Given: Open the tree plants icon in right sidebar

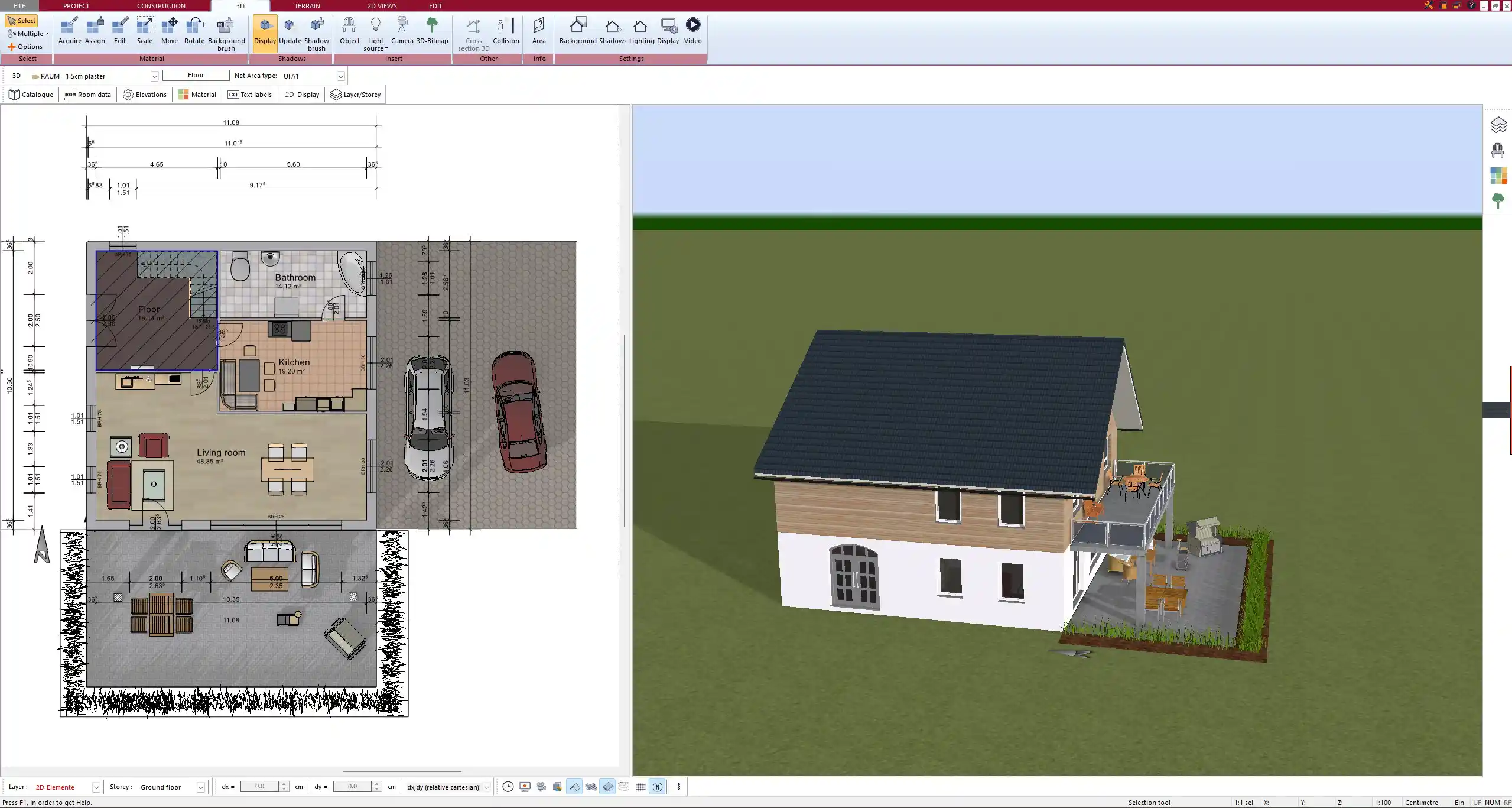Looking at the screenshot, I should 1497,201.
